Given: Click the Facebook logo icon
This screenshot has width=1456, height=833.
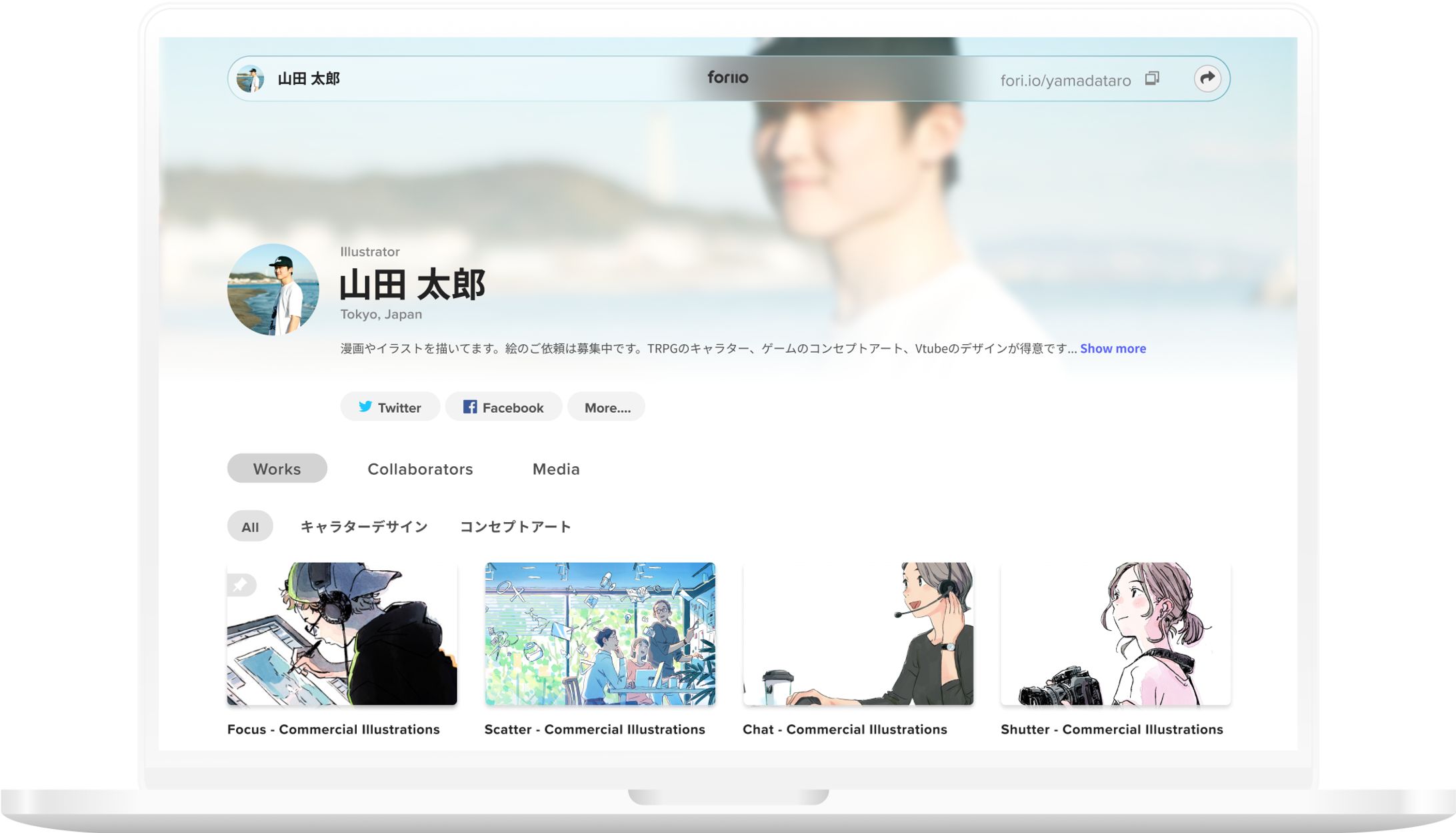Looking at the screenshot, I should pos(470,406).
